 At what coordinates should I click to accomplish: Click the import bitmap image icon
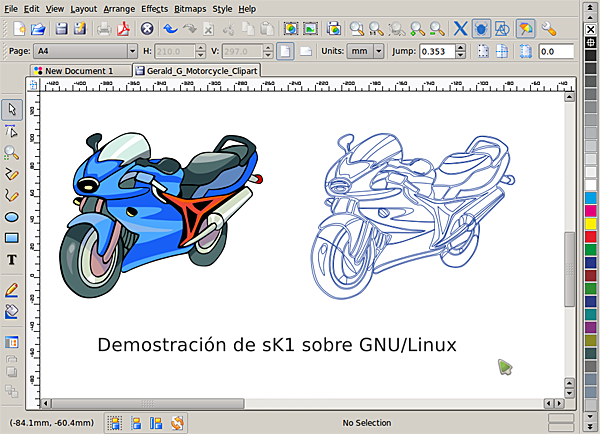point(310,29)
